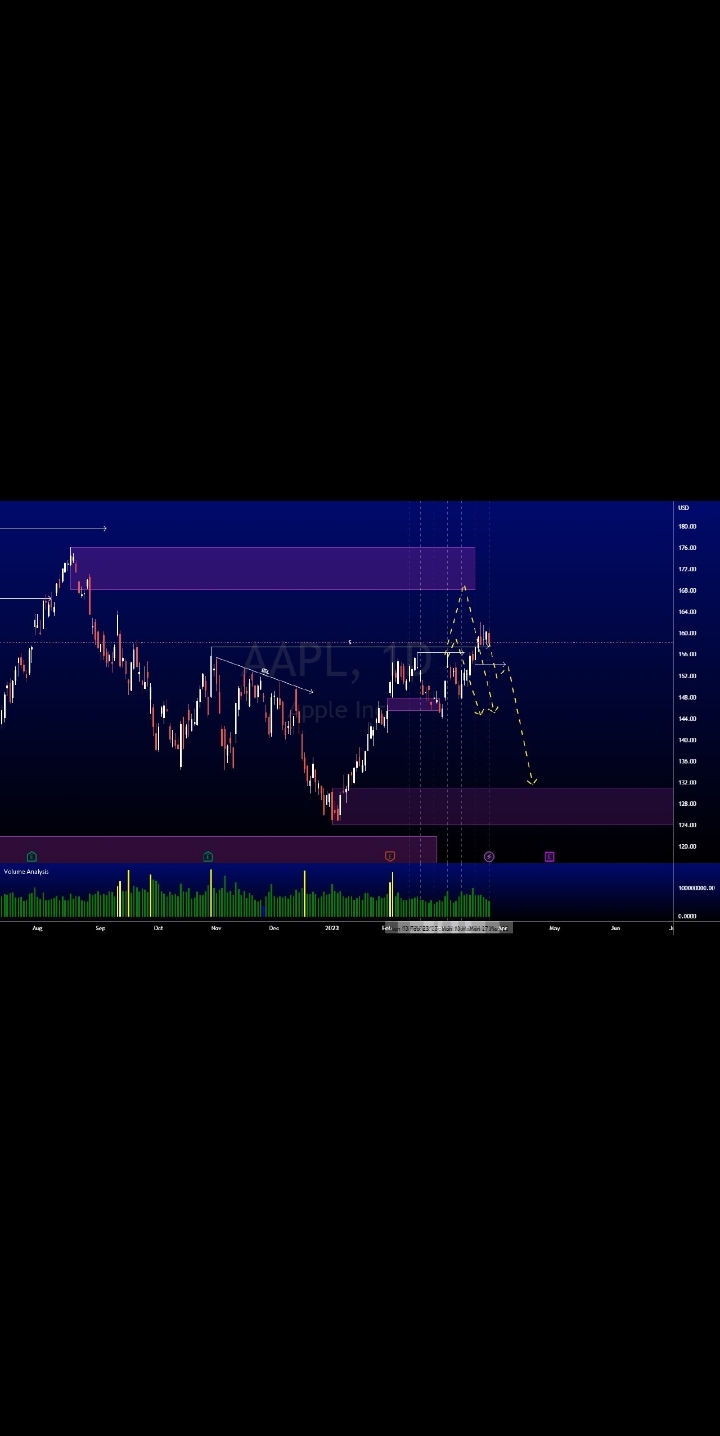Select the lower purple zone near 128.00
Viewport: 720px width, 1436px height.
click(503, 806)
